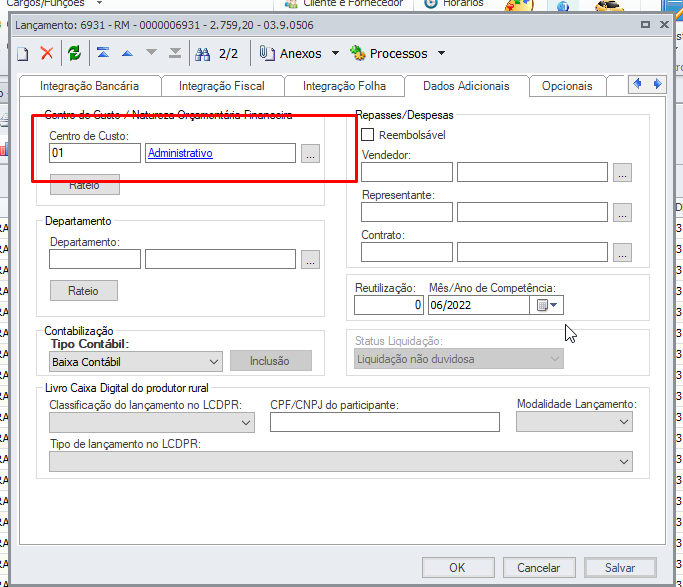This screenshot has width=683, height=587.
Task: Expand Processos dropdown arrow
Action: click(x=442, y=53)
